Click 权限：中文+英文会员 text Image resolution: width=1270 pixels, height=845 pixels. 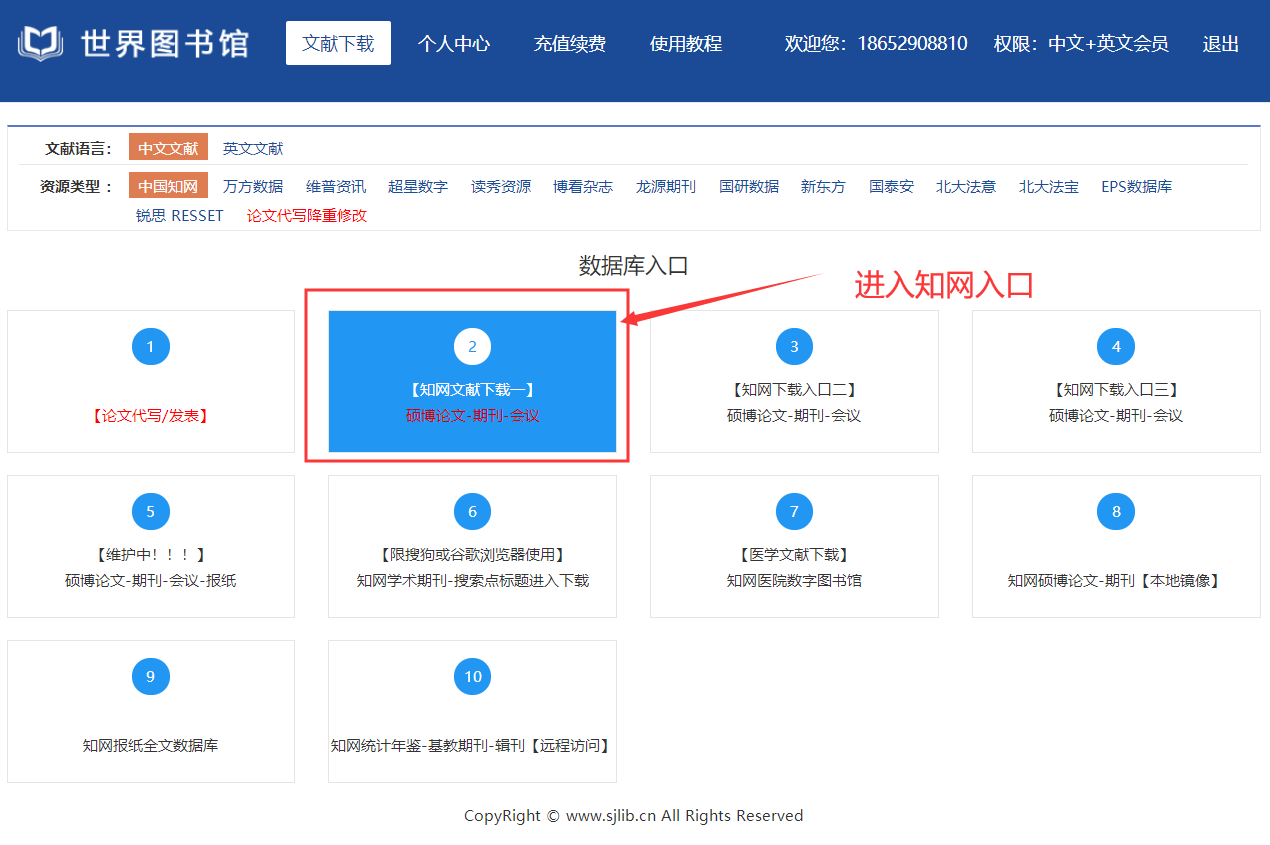click(1081, 44)
